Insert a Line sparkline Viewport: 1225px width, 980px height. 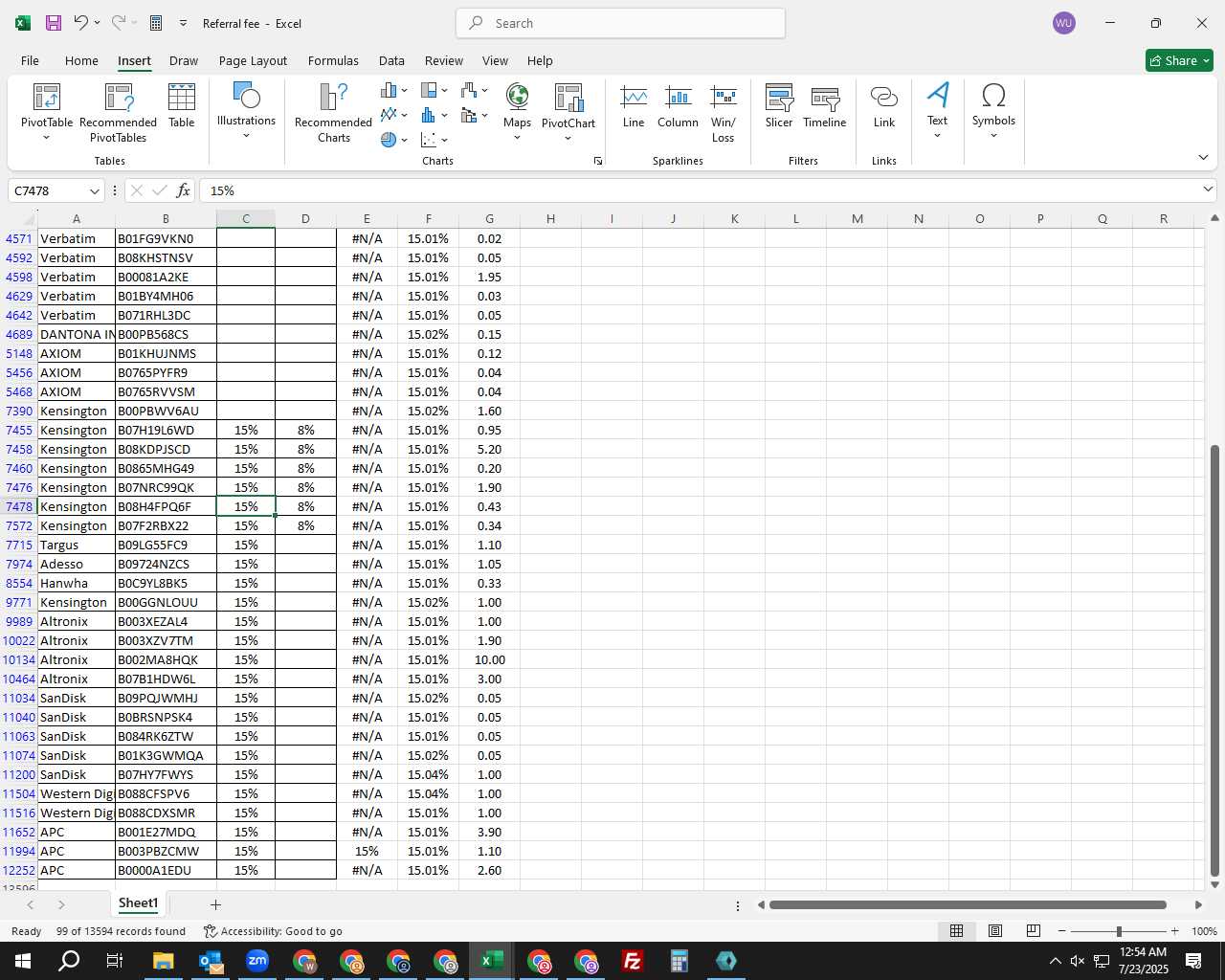coord(634,105)
